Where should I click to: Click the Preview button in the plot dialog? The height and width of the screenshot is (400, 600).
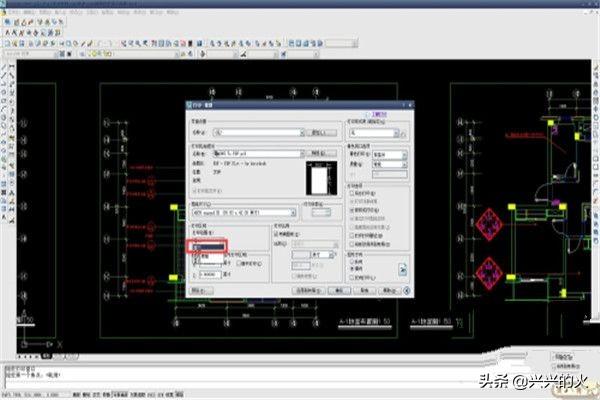point(202,291)
